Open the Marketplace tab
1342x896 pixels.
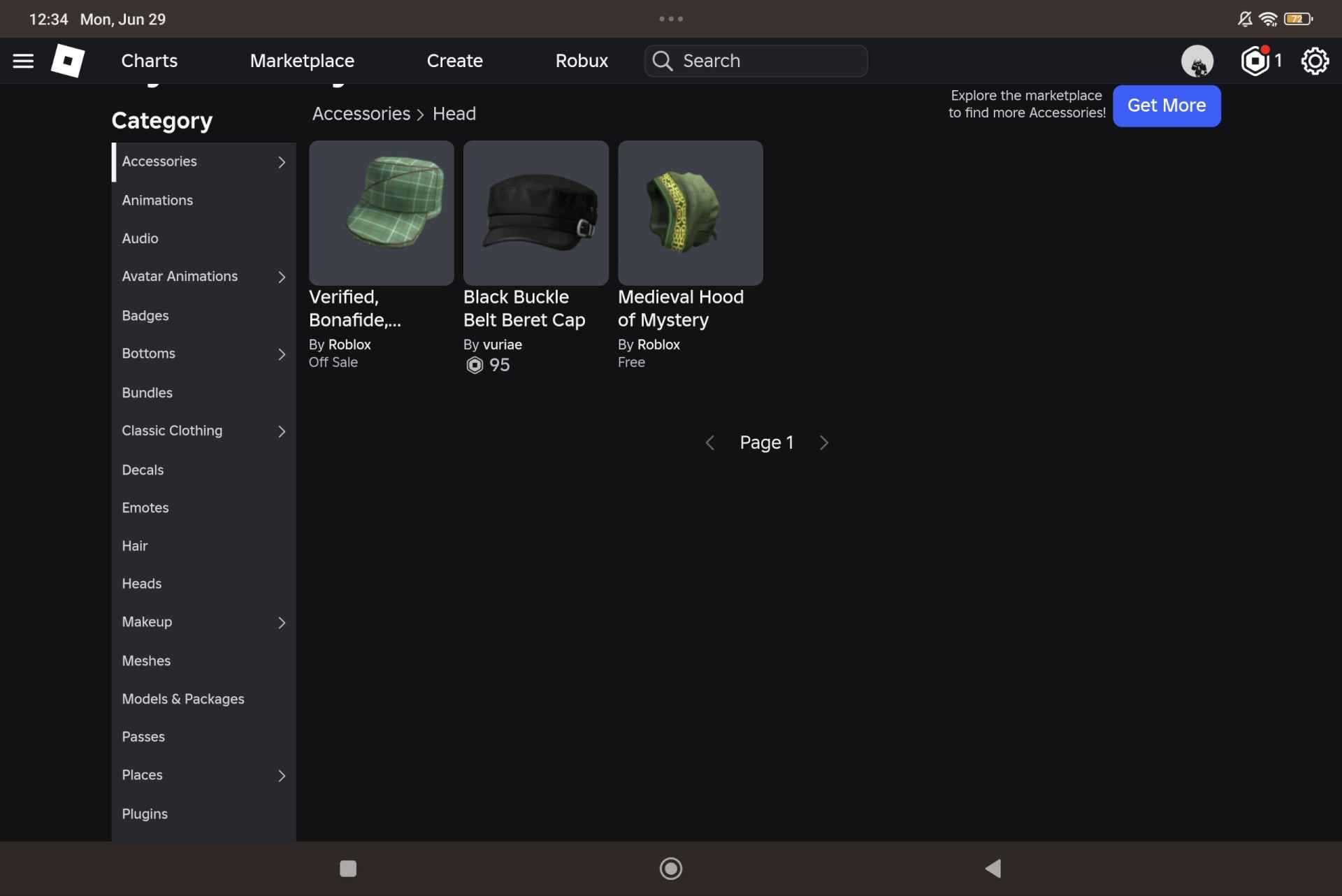(x=302, y=61)
